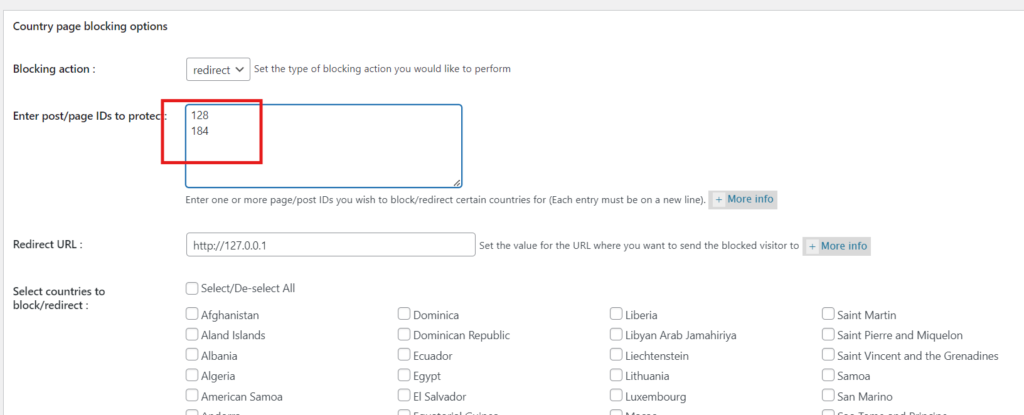This screenshot has width=1024, height=415.
Task: Enable the Aland Islands checkbox
Action: (192, 335)
